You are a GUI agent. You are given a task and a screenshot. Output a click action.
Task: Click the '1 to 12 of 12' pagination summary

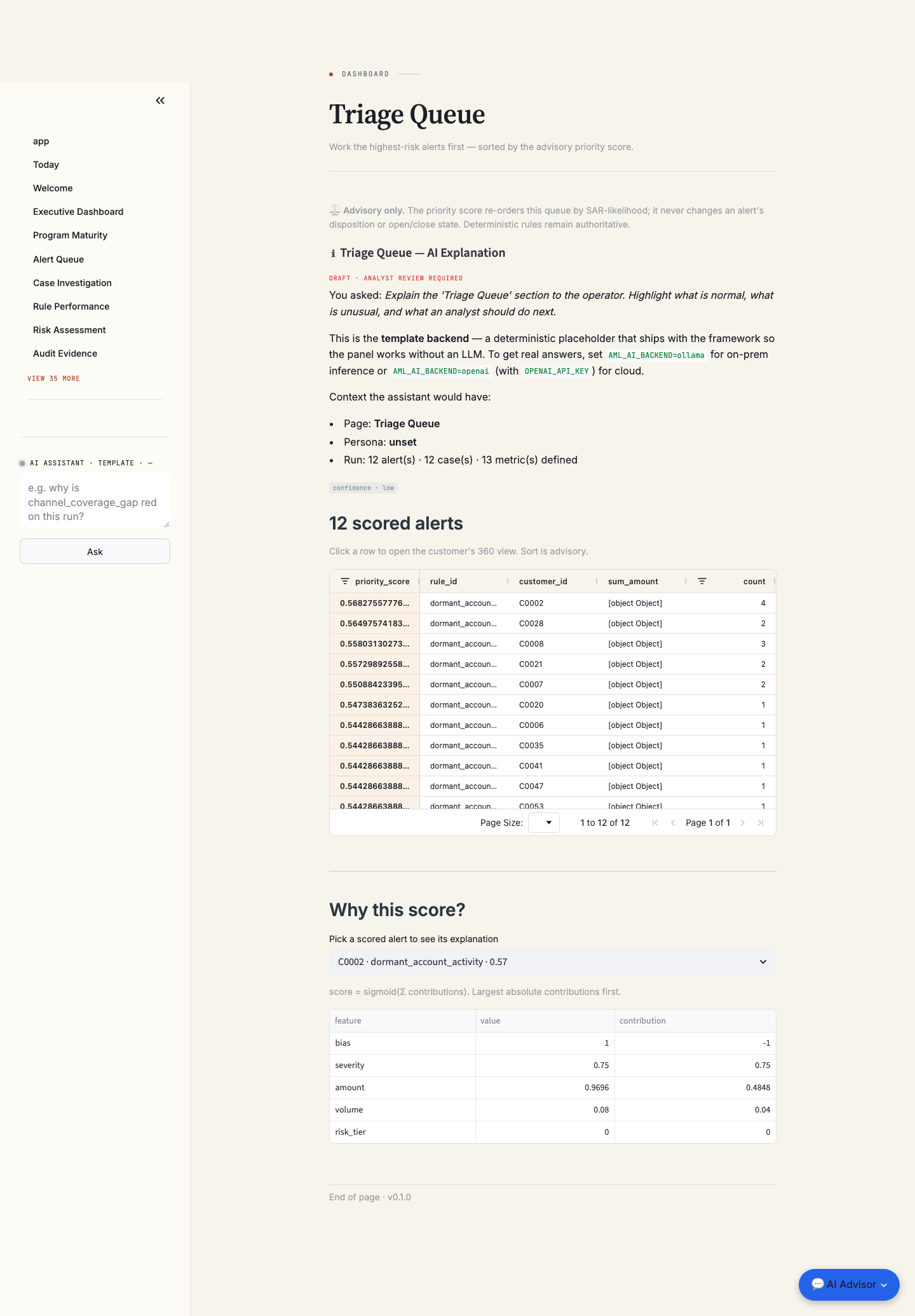pyautogui.click(x=605, y=823)
